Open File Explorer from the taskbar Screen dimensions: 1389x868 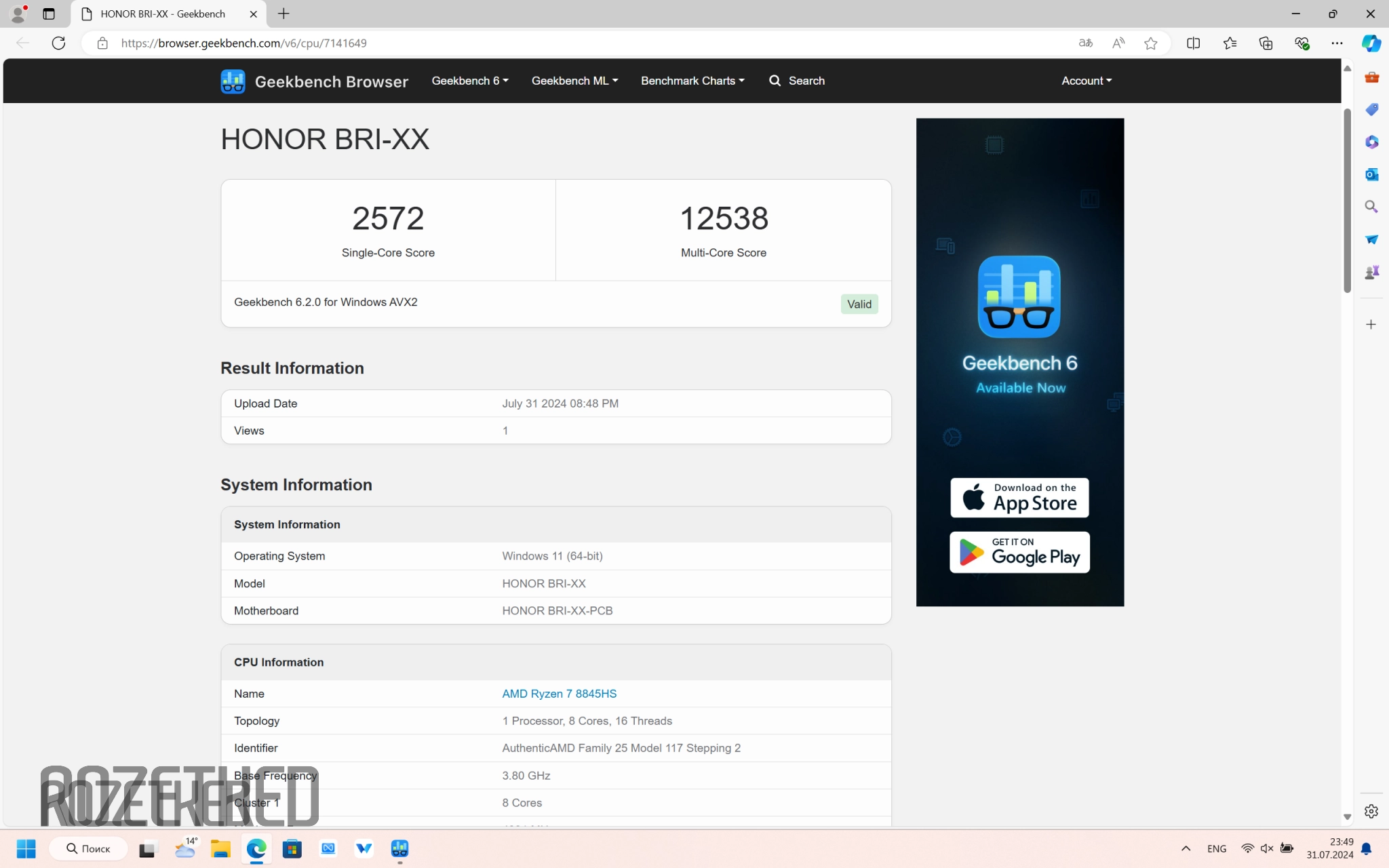tap(220, 848)
